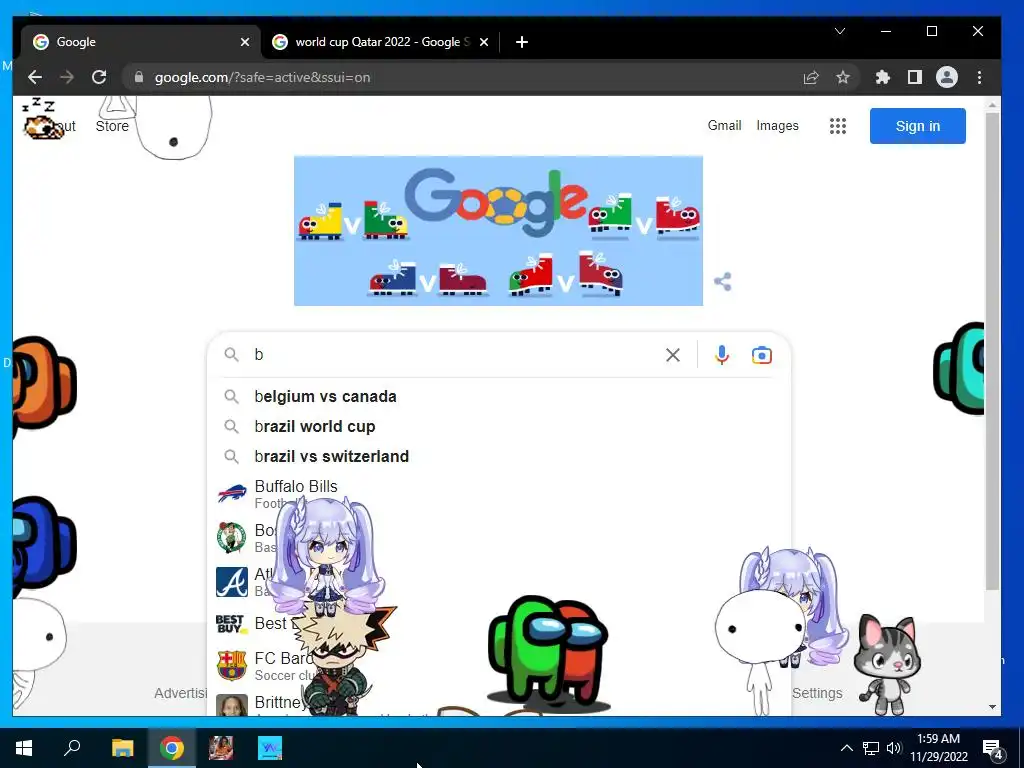The height and width of the screenshot is (768, 1024).
Task: Open the Chrome profile avatar
Action: (x=947, y=77)
